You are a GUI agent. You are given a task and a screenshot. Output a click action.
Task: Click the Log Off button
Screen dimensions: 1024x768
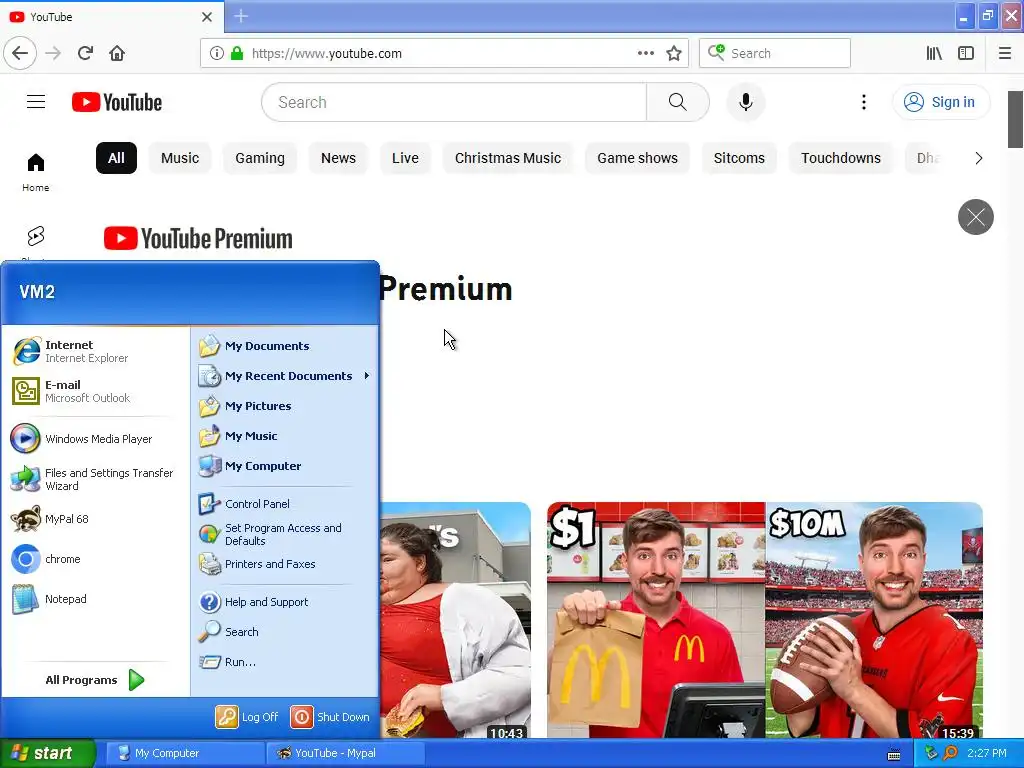pos(247,717)
